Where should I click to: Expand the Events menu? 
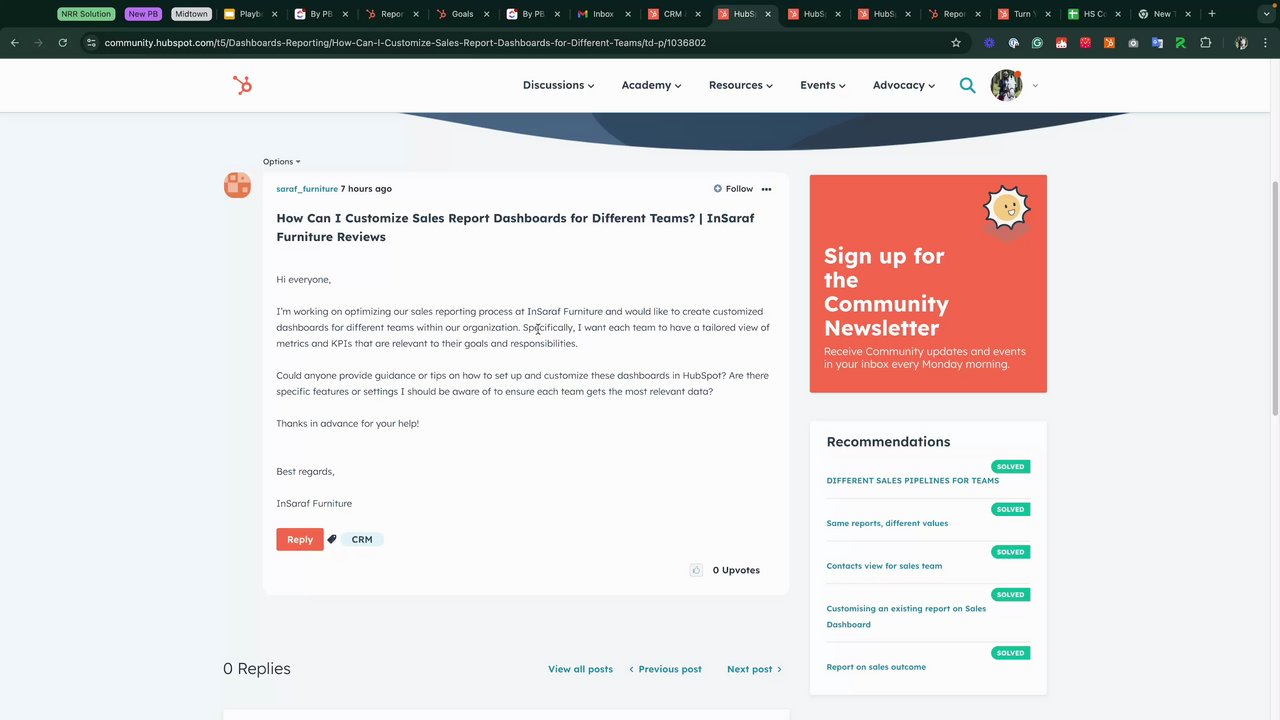(x=822, y=85)
